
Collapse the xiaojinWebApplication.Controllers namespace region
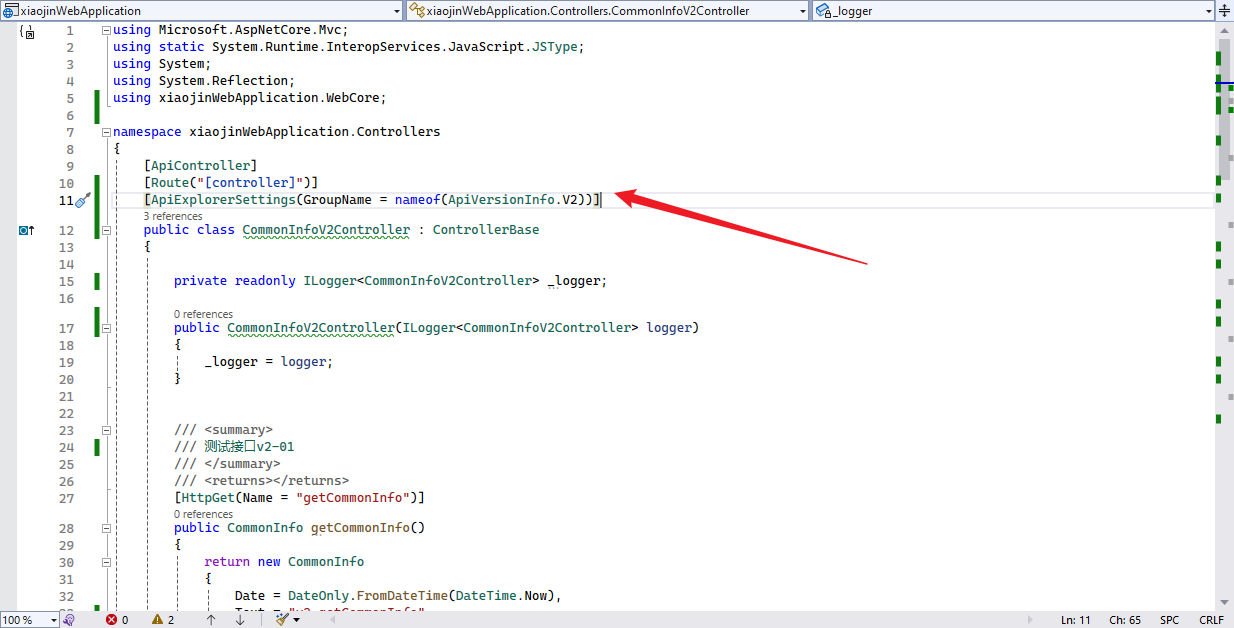coord(105,131)
